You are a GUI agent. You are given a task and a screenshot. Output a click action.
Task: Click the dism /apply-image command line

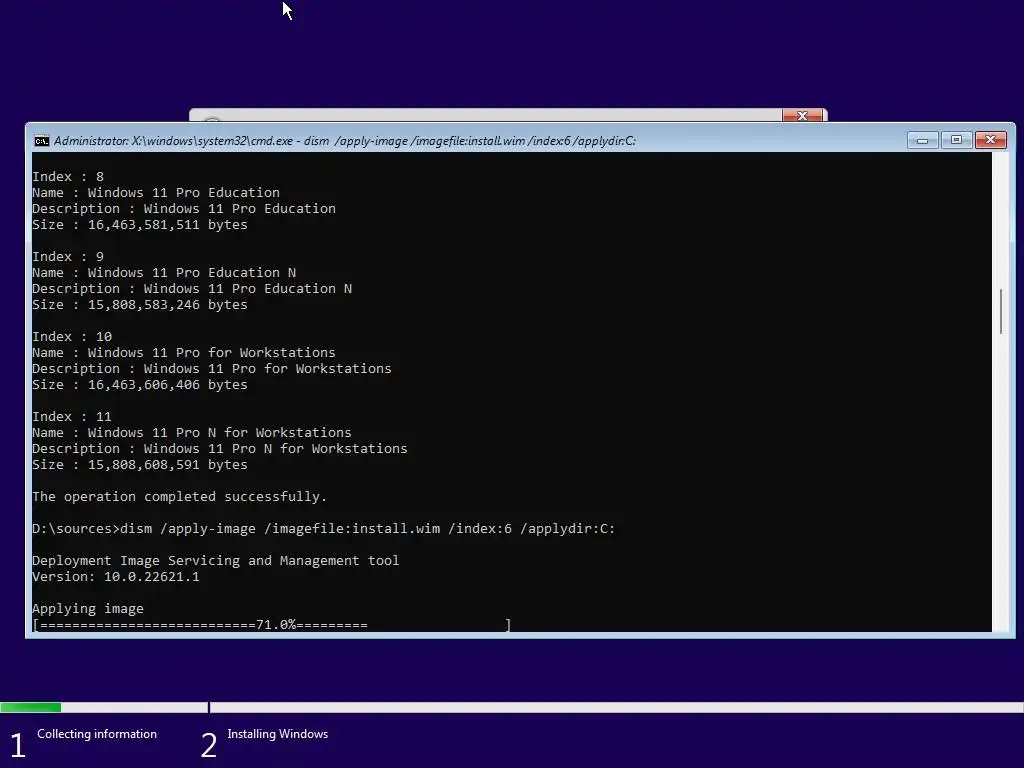pyautogui.click(x=324, y=529)
